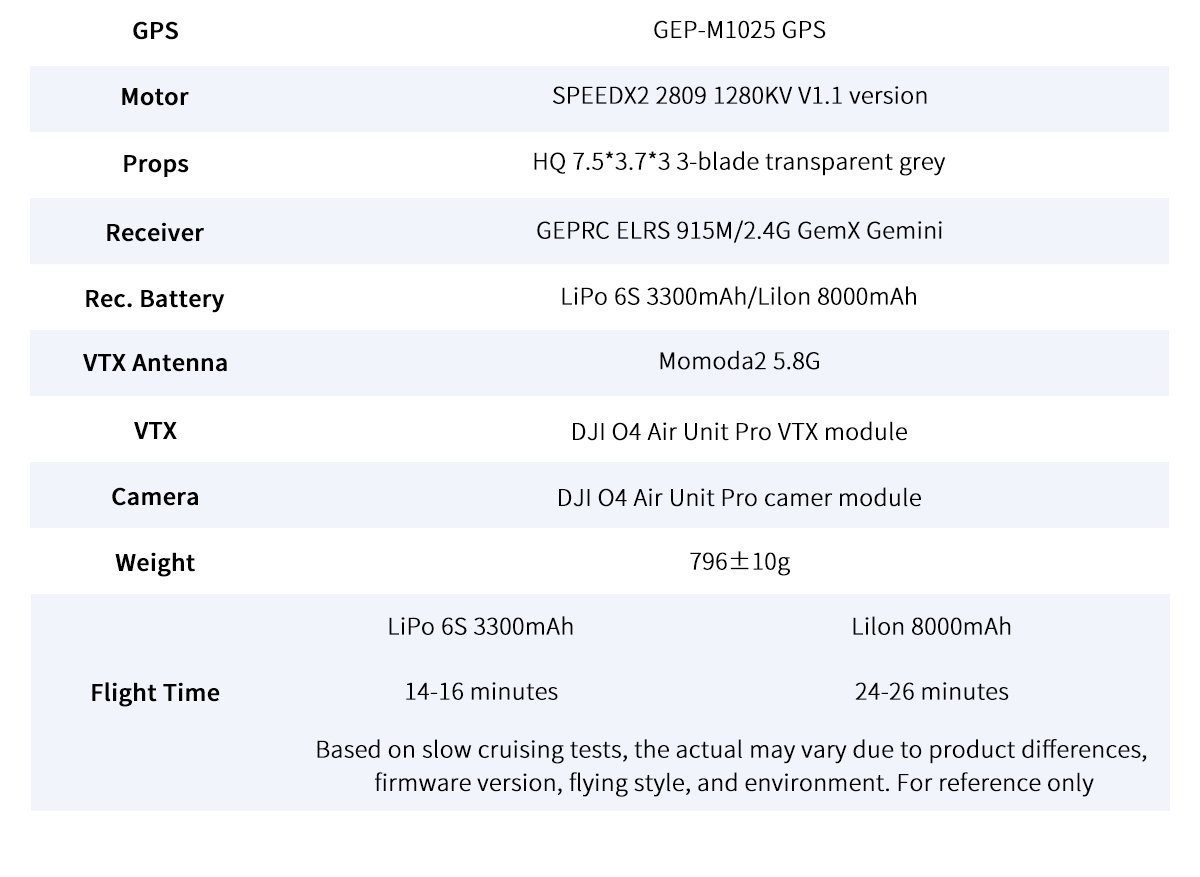This screenshot has width=1200, height=877.
Task: Click the slow cruising tests disclaimer text
Action: [x=733, y=766]
